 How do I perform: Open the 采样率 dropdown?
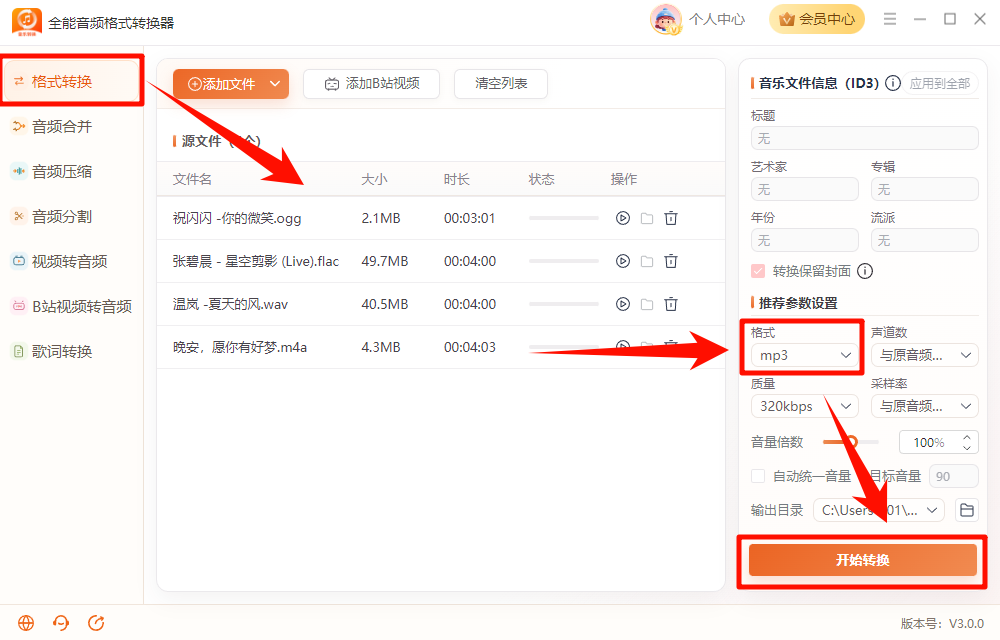click(x=925, y=406)
